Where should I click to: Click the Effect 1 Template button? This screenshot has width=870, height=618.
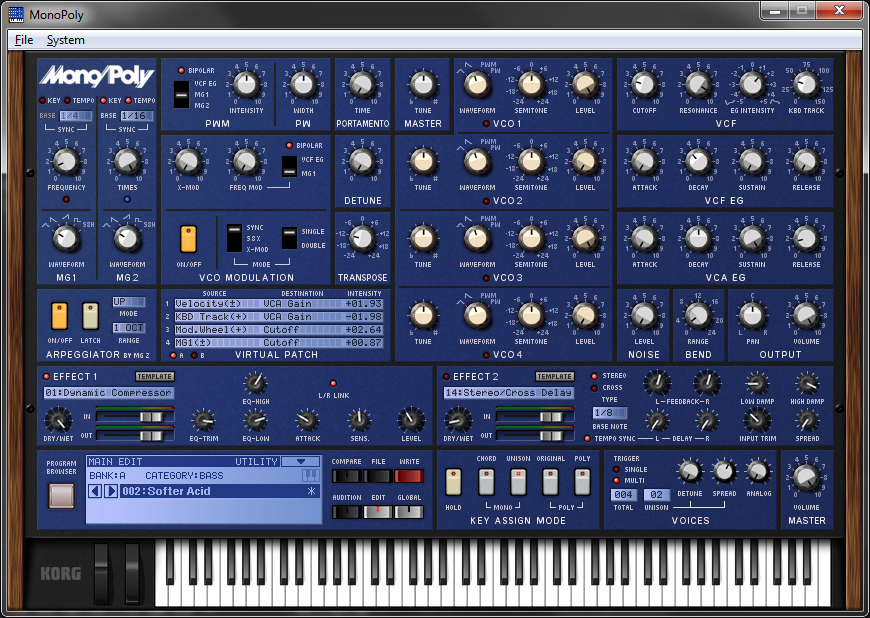(155, 377)
